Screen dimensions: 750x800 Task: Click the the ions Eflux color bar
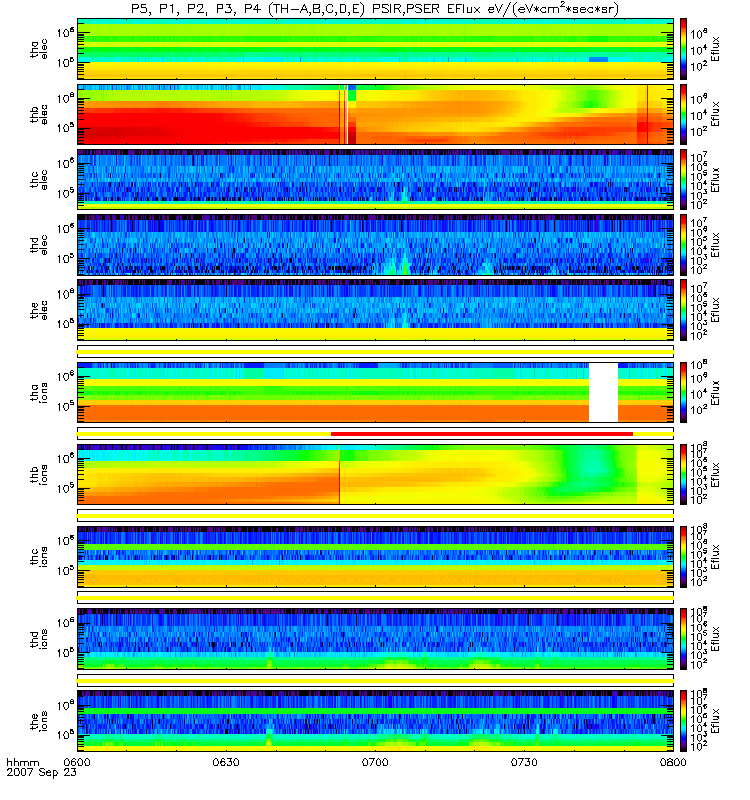click(x=683, y=720)
